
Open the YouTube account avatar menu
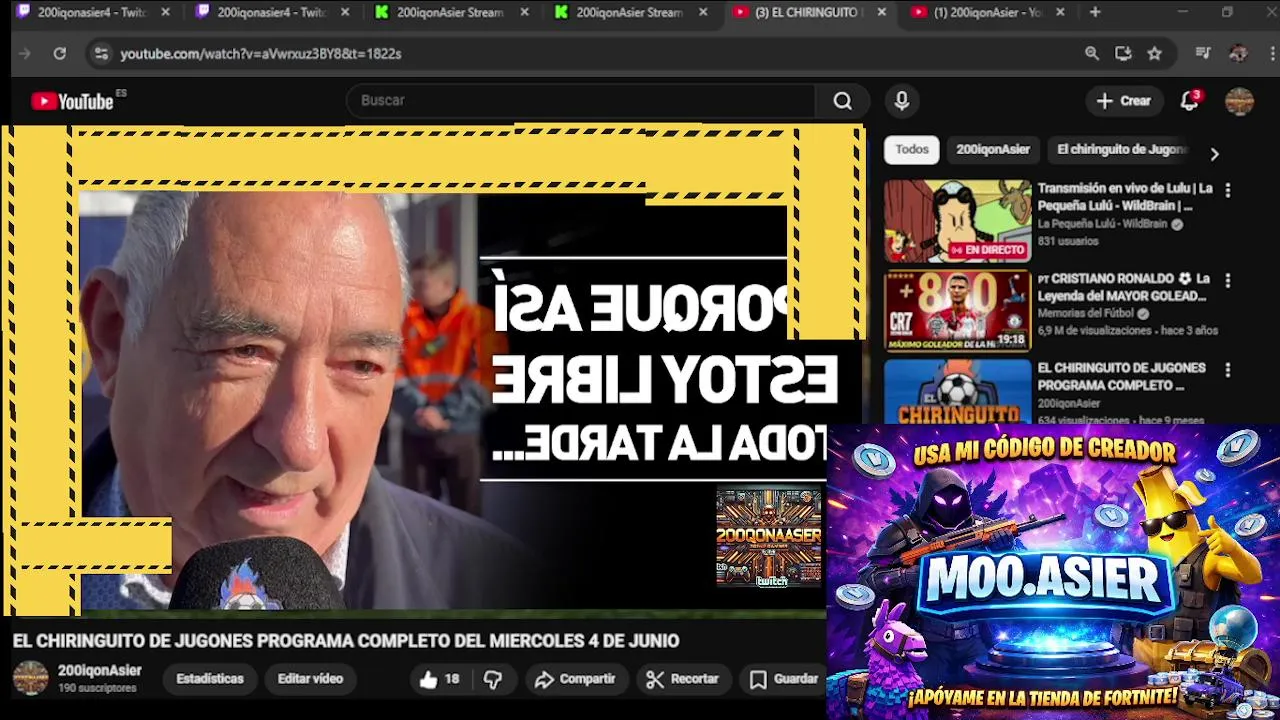coord(1239,101)
